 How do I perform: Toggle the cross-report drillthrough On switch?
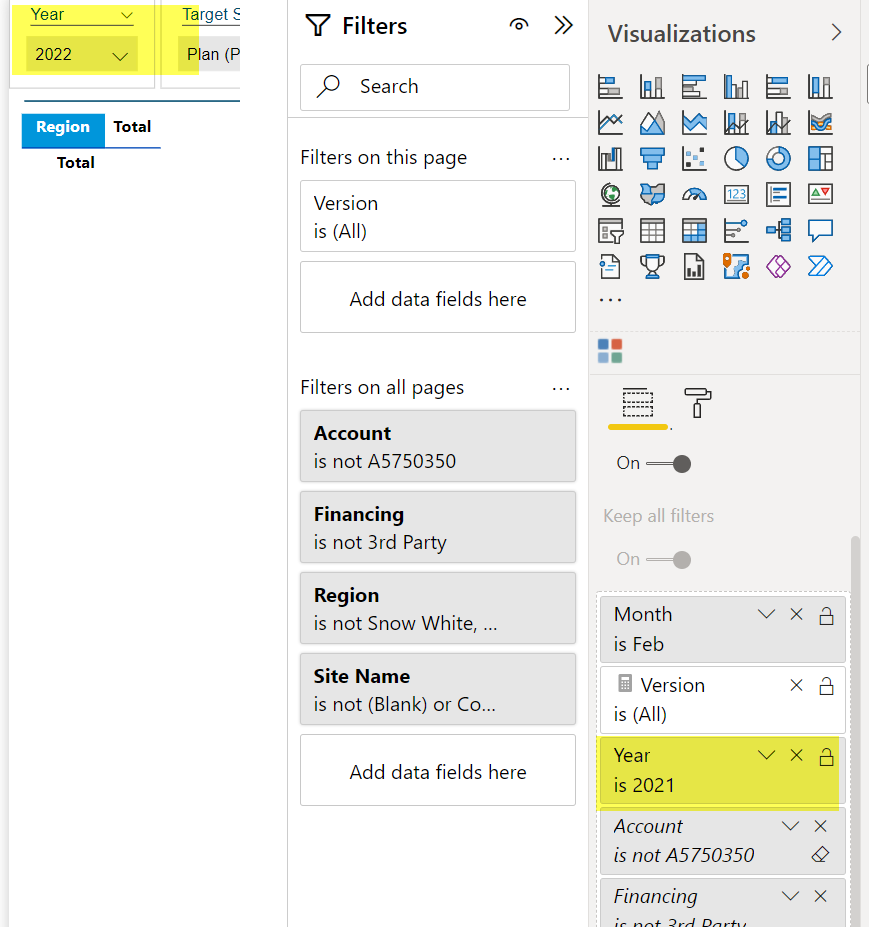coord(669,464)
